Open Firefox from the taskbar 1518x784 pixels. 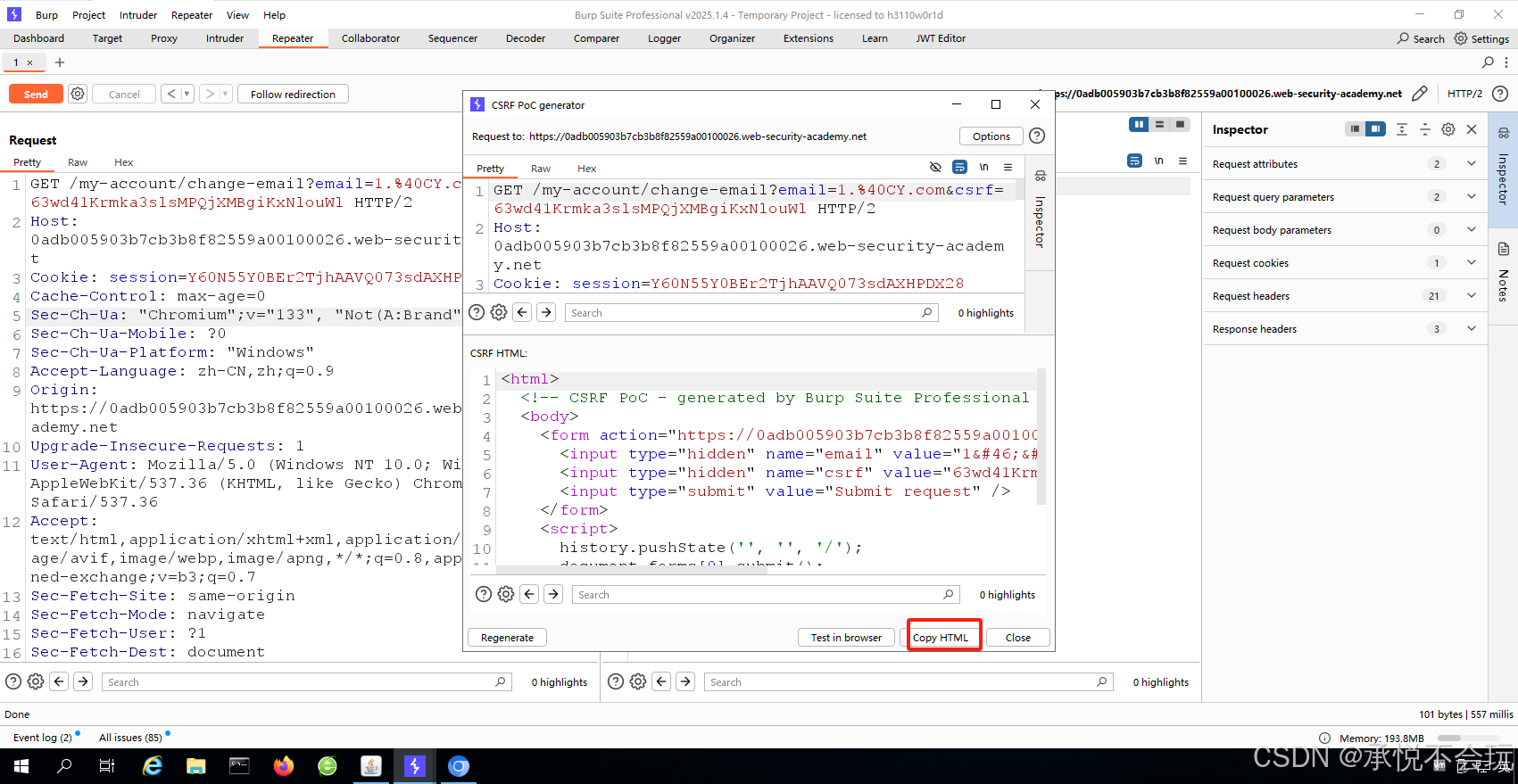pyautogui.click(x=284, y=766)
